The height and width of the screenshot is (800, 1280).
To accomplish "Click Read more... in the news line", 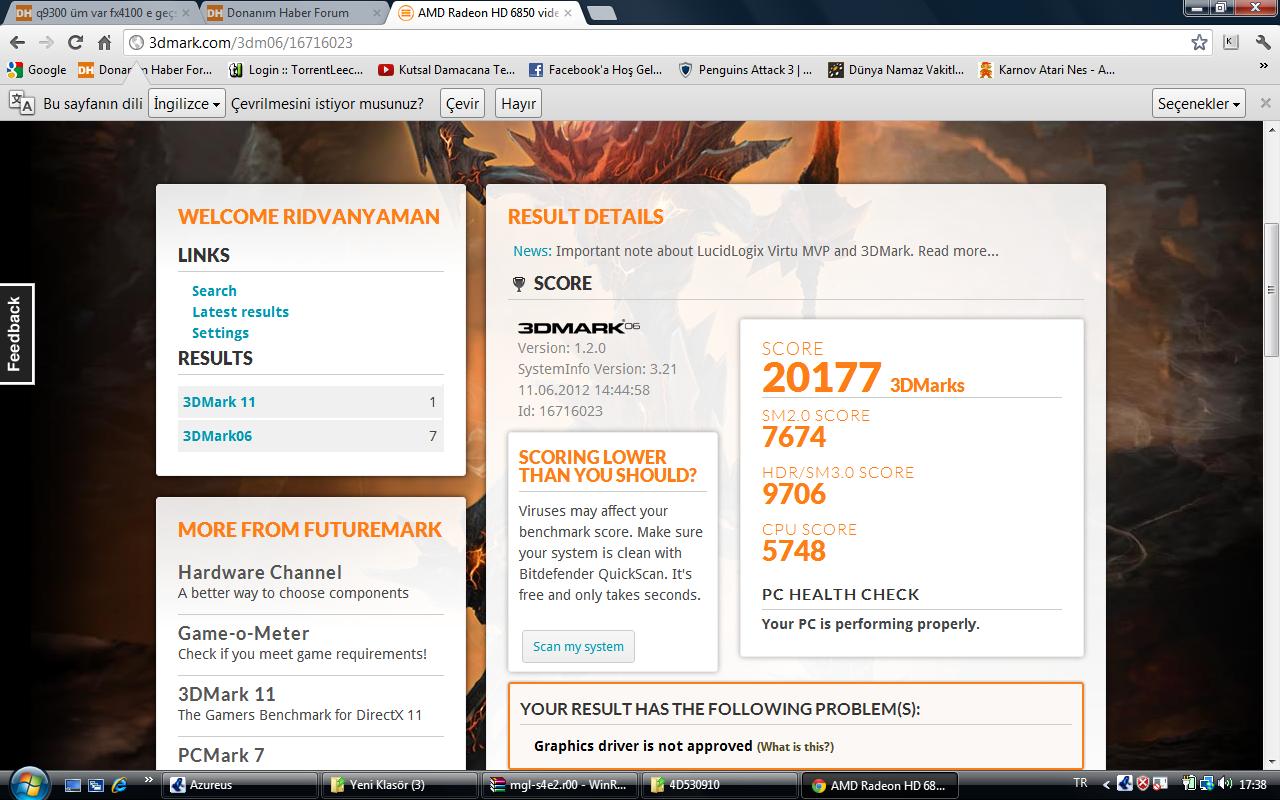I will click(958, 251).
